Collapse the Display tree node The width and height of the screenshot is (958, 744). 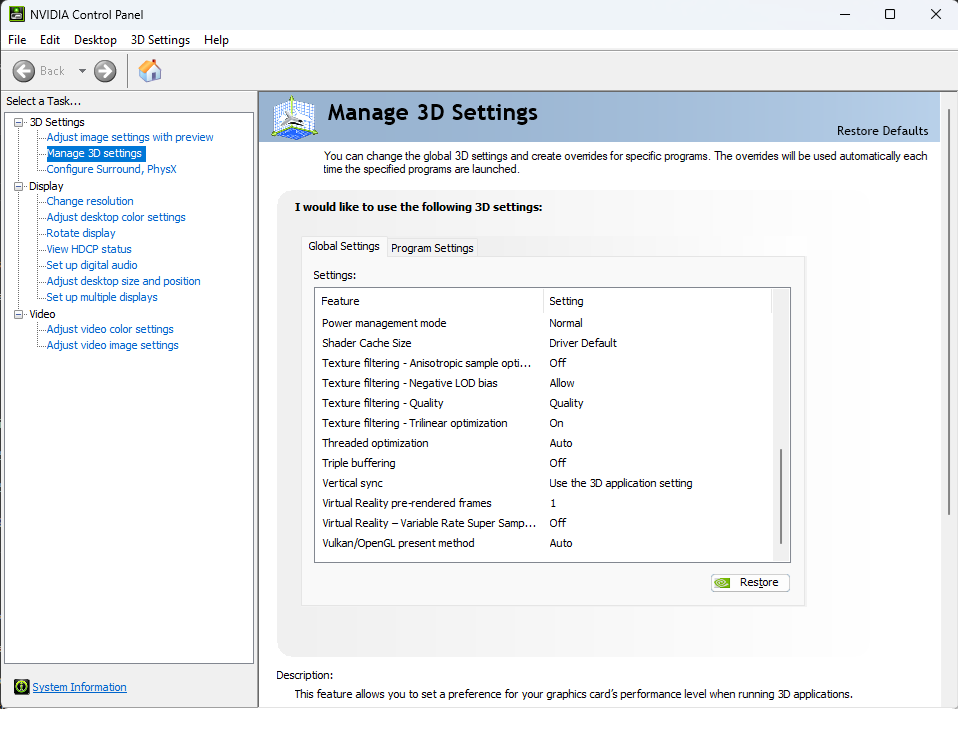(19, 186)
